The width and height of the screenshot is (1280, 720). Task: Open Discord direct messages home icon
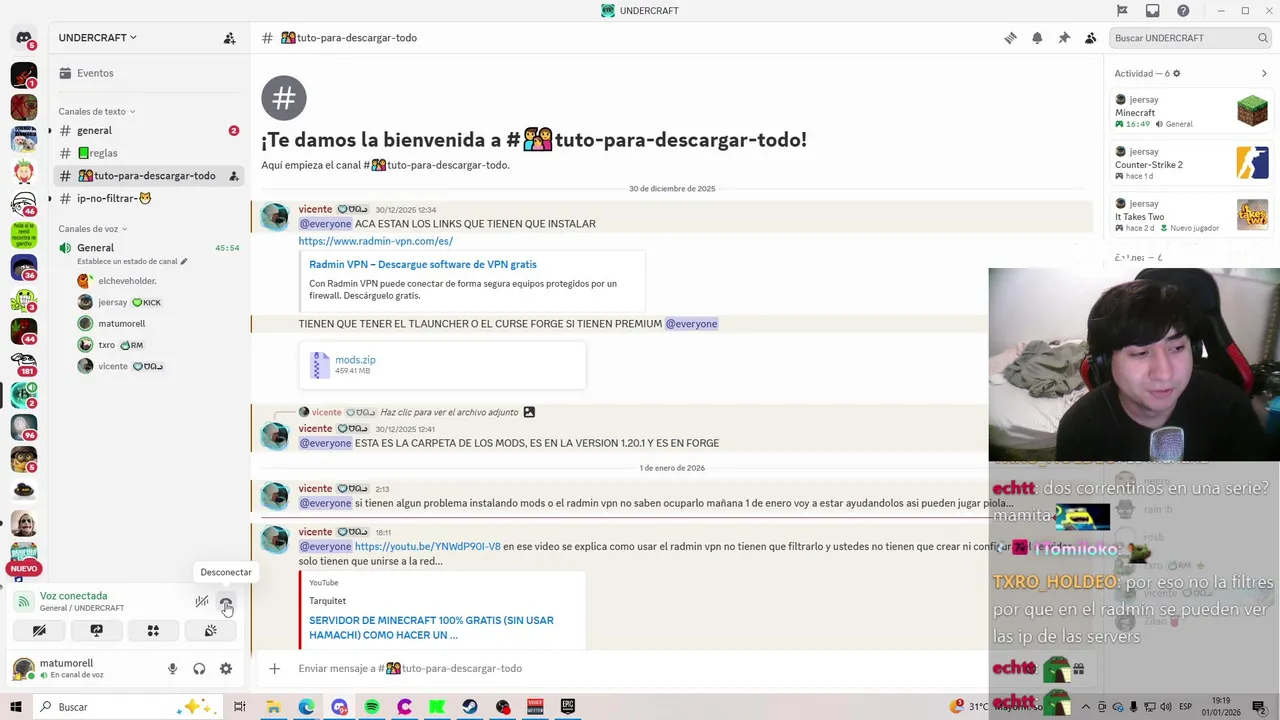24,38
